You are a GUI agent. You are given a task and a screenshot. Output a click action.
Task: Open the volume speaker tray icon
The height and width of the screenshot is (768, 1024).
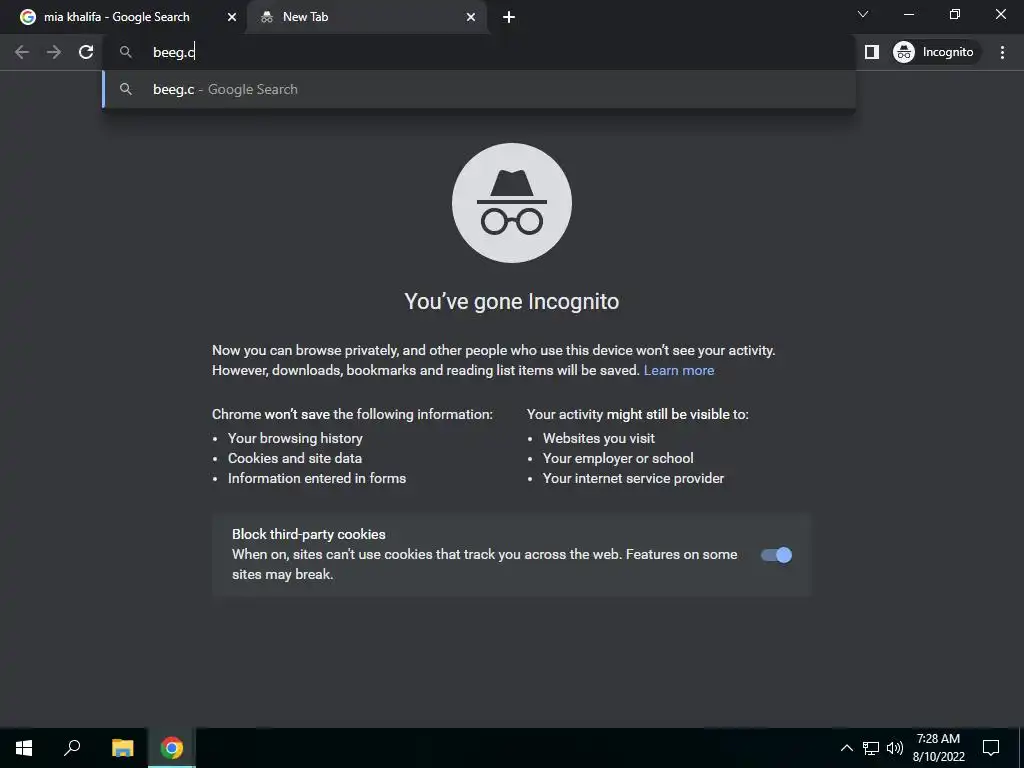pos(894,748)
